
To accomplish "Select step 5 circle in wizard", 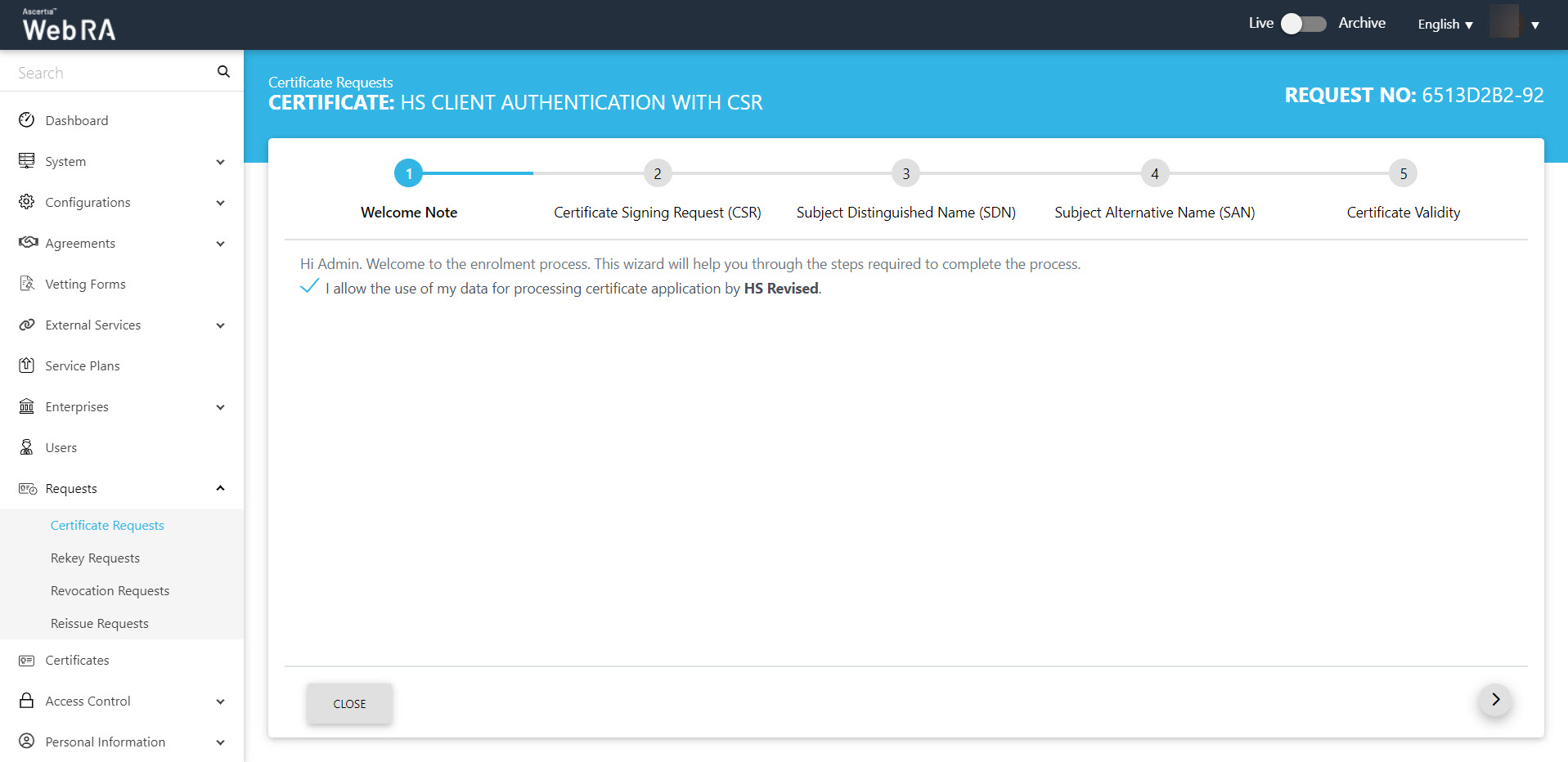I will click(1404, 173).
